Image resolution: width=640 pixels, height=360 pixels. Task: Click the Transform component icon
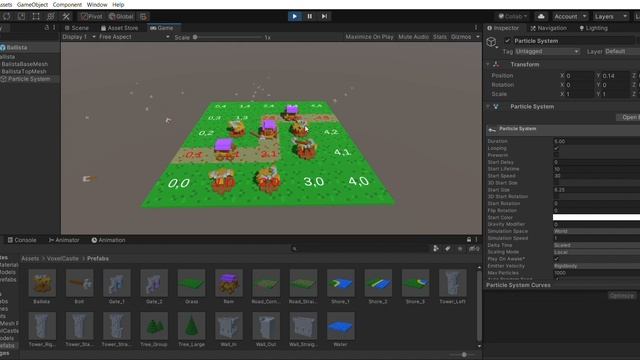496,64
